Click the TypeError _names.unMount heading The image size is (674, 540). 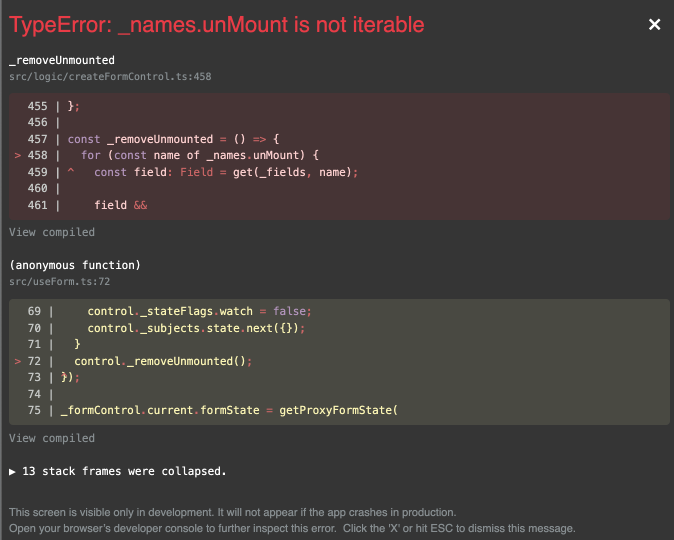217,25
